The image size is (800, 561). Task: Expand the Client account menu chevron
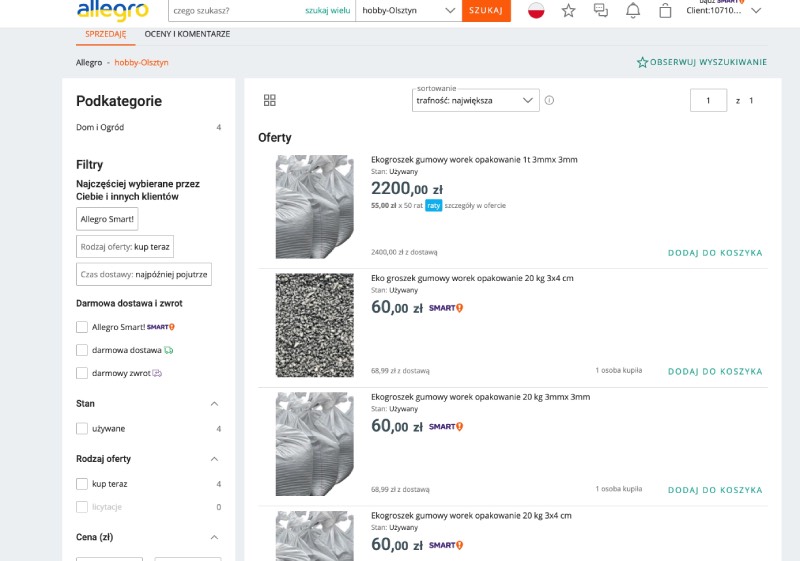point(757,11)
